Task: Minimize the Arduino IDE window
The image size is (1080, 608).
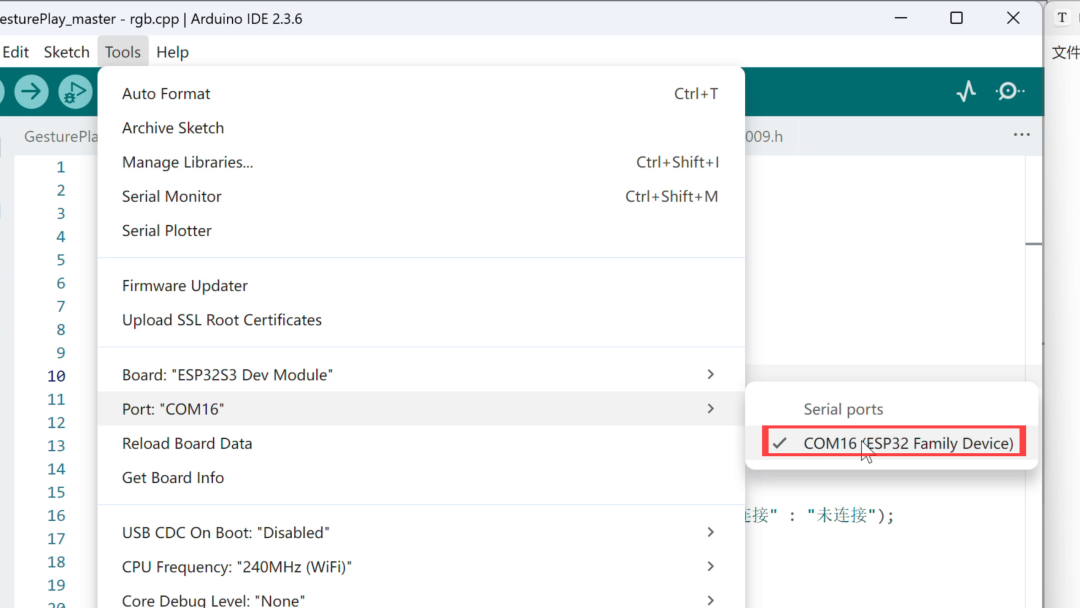Action: click(901, 18)
